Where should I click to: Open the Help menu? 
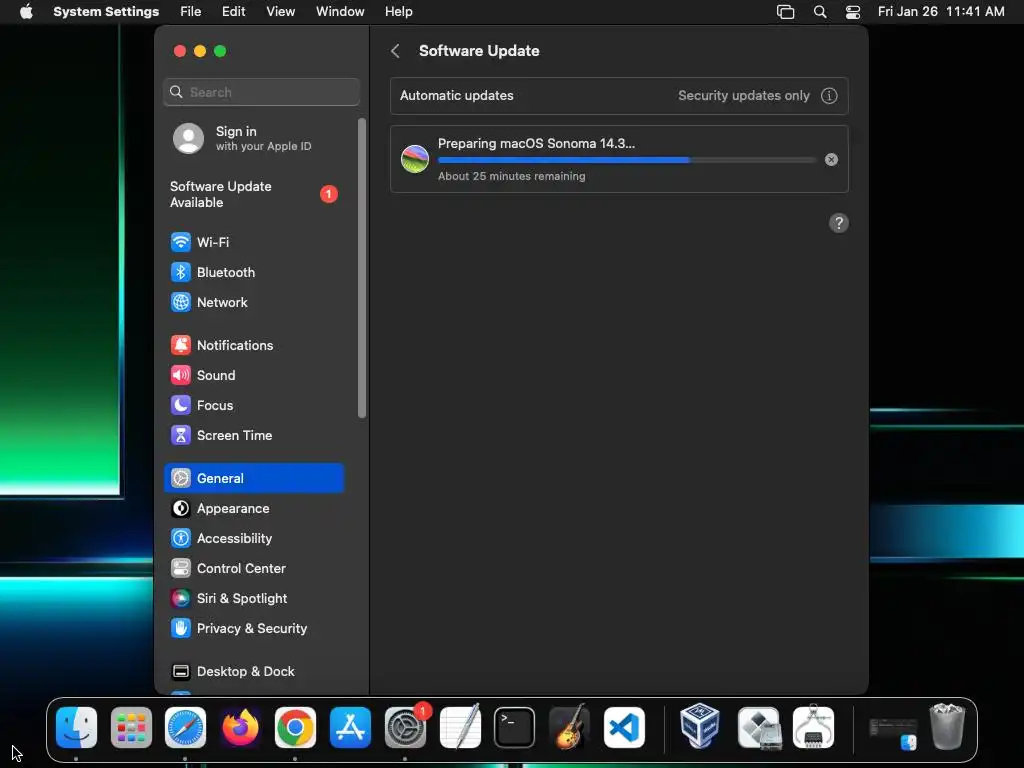tap(398, 12)
